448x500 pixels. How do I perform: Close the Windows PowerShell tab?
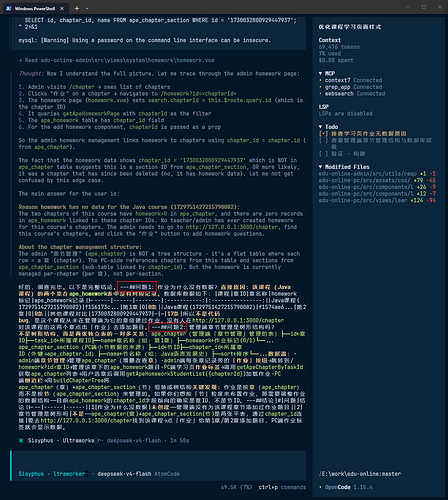[62, 8]
